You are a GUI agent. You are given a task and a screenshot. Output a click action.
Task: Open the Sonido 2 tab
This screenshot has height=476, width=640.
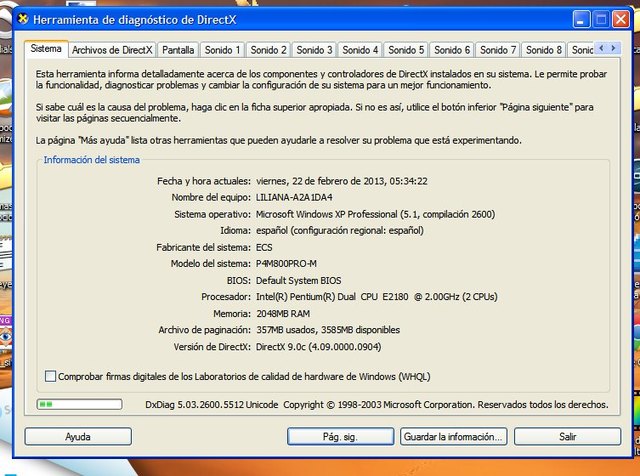pos(268,50)
